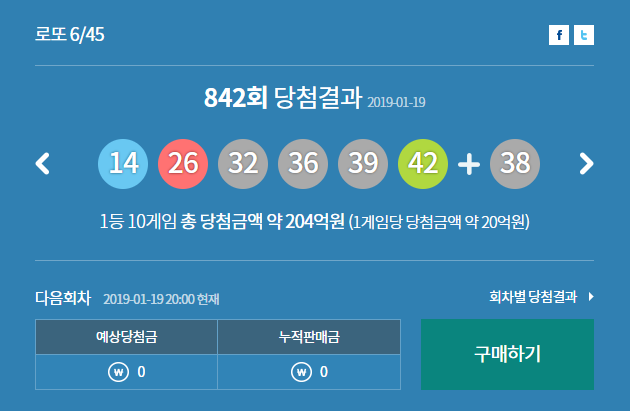Click the 2019-01-19 20:00 현재 timestamp
This screenshot has width=630, height=411.
161,299
